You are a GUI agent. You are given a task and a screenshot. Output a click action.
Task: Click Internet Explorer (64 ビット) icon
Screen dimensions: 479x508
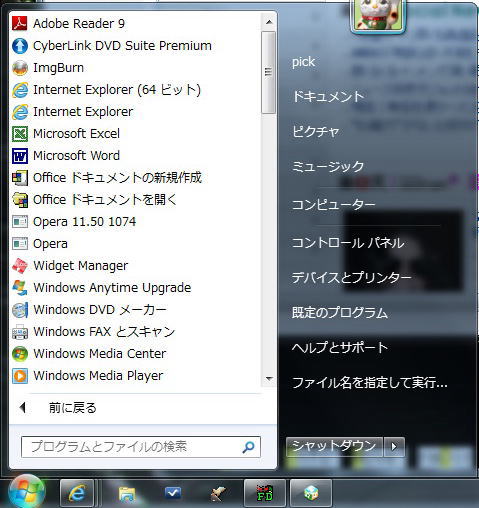point(20,90)
